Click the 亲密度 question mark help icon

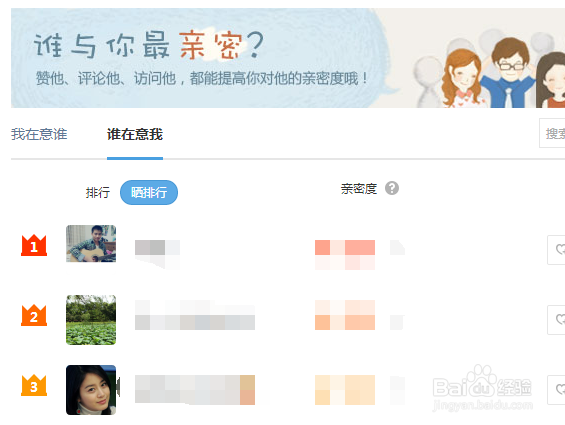point(392,188)
